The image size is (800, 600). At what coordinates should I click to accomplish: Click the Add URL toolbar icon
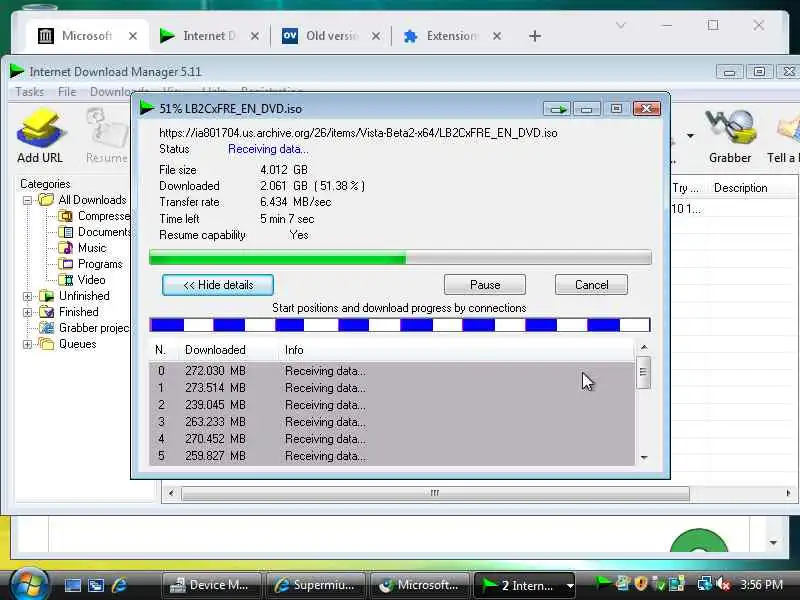40,136
